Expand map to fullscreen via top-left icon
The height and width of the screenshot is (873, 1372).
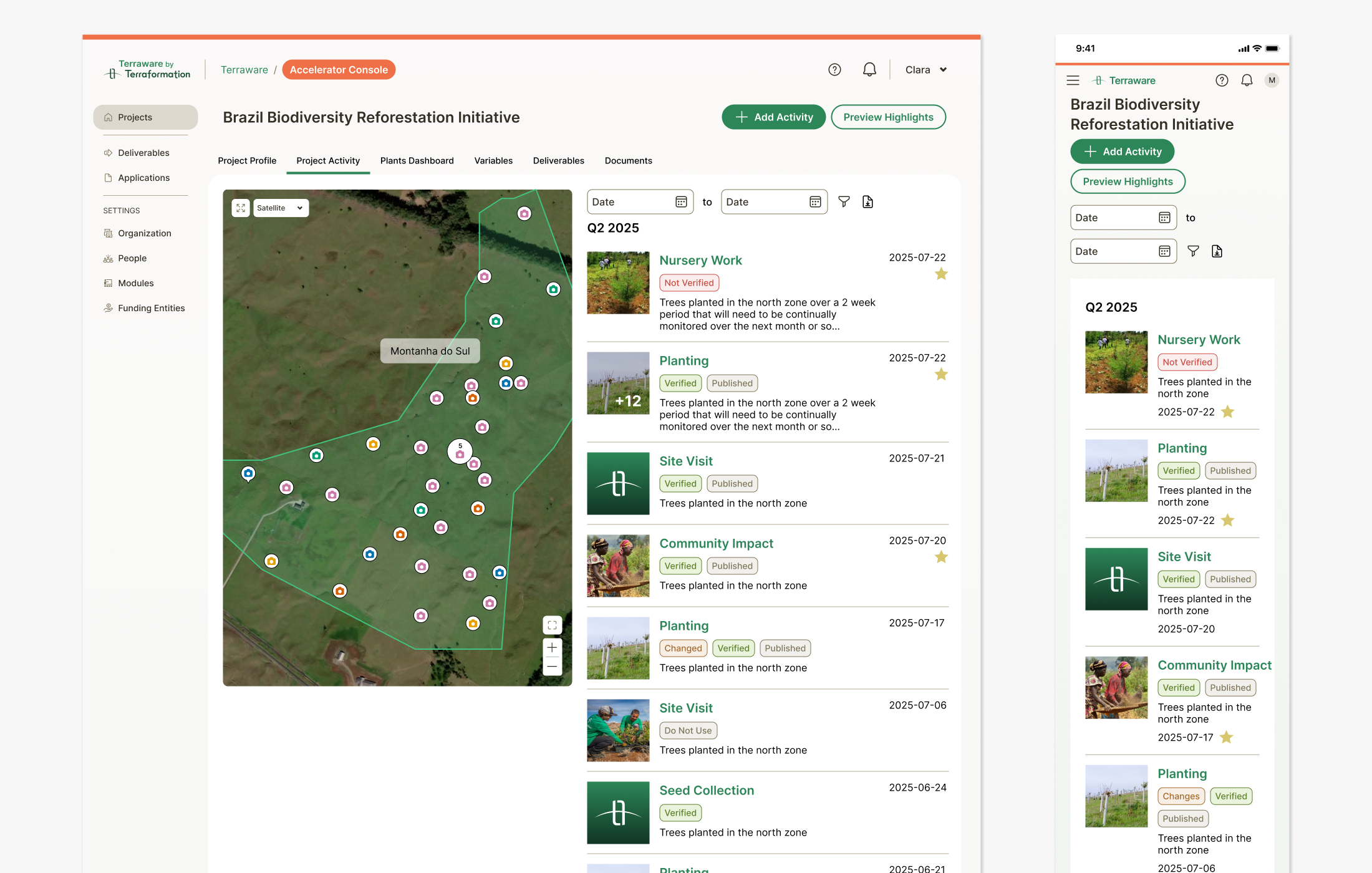241,208
